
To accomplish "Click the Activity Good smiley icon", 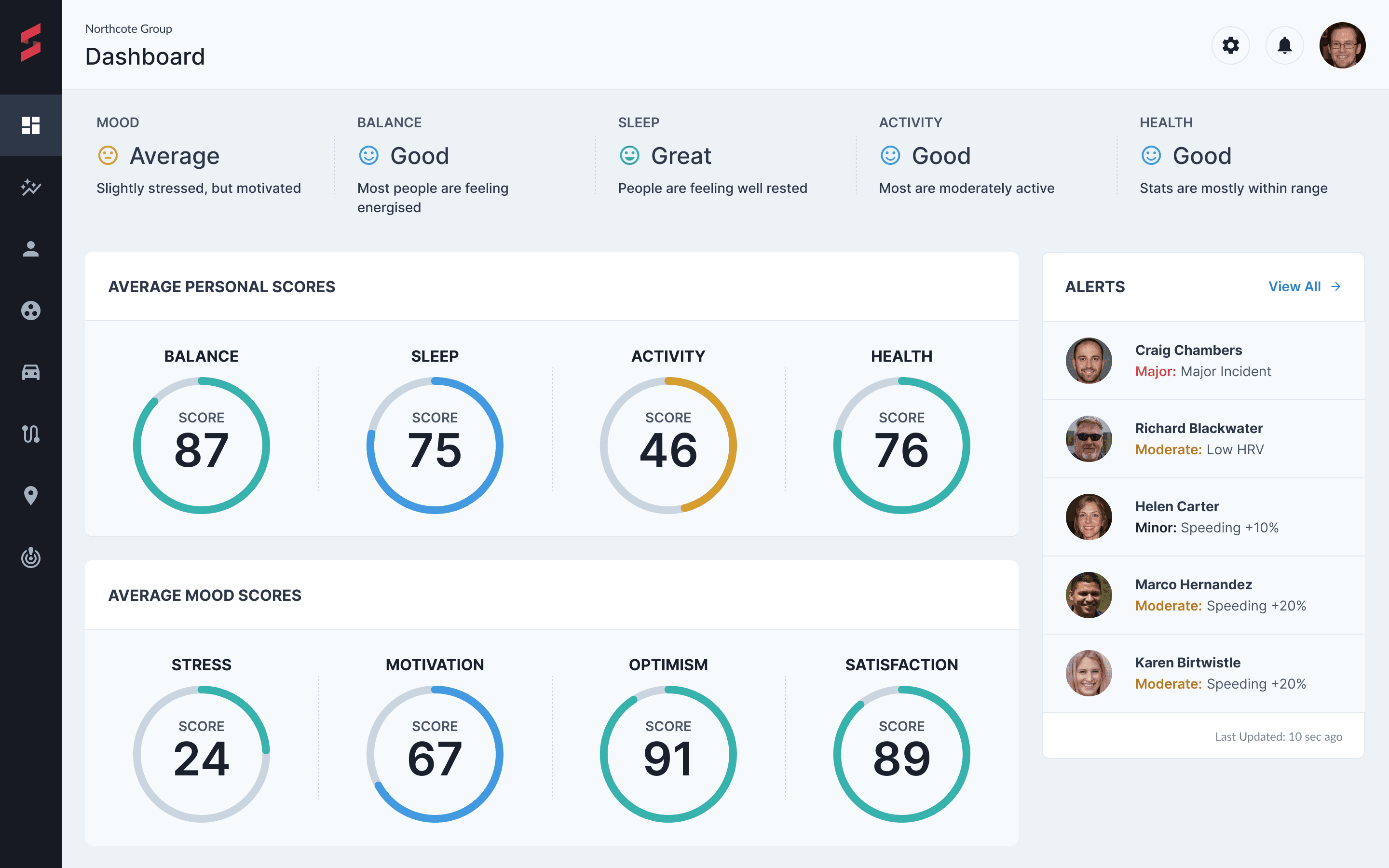I will (890, 156).
